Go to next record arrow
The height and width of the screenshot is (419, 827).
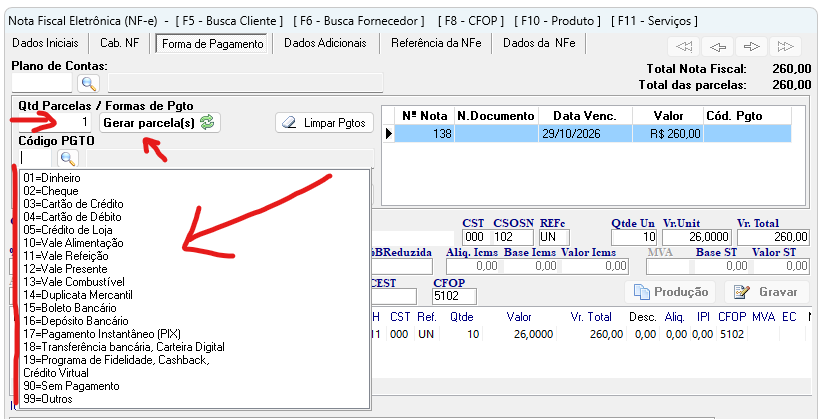[x=751, y=46]
